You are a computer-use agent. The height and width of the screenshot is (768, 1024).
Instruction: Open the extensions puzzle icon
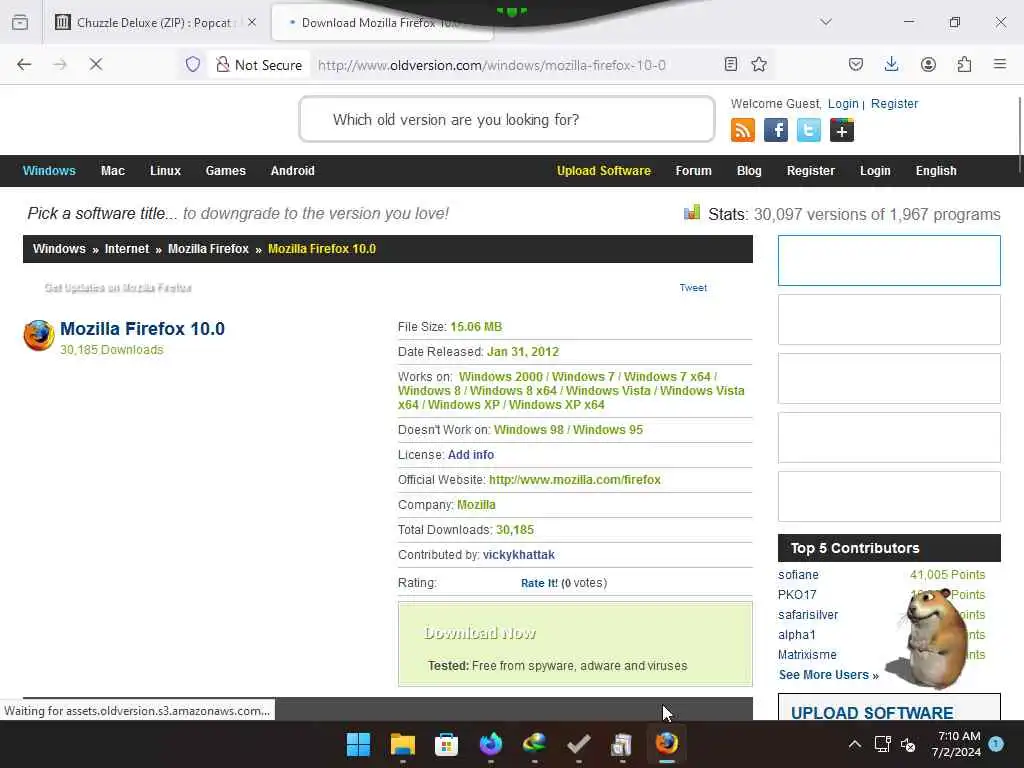pyautogui.click(x=964, y=64)
